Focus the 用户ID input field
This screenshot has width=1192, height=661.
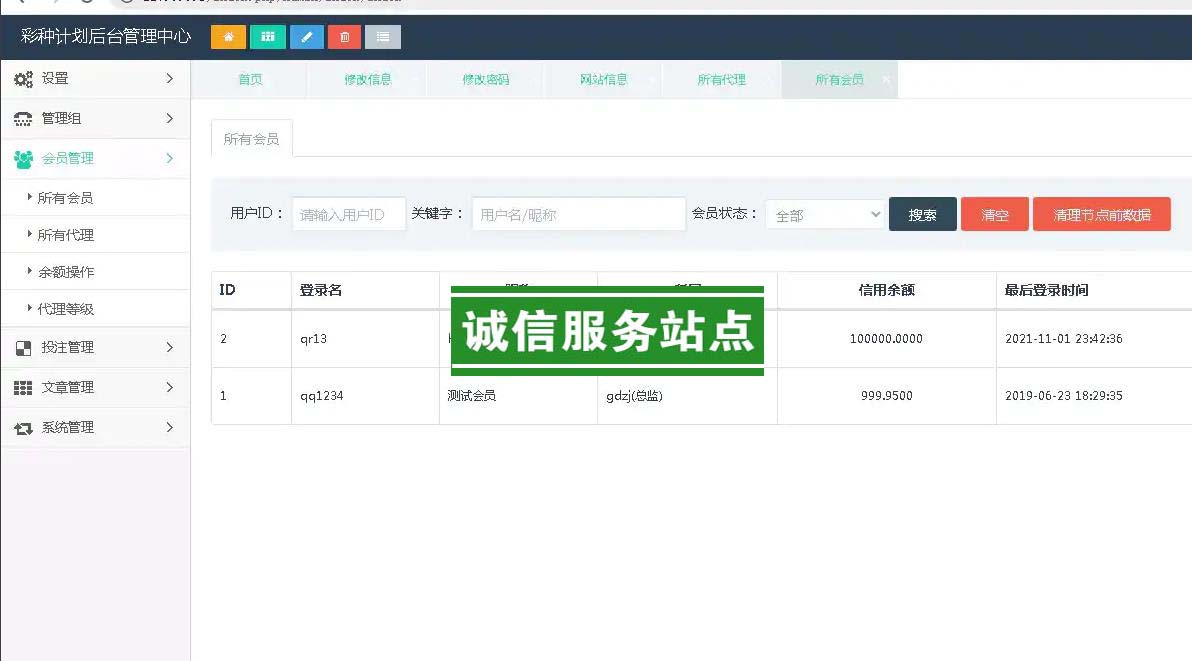[x=348, y=215]
